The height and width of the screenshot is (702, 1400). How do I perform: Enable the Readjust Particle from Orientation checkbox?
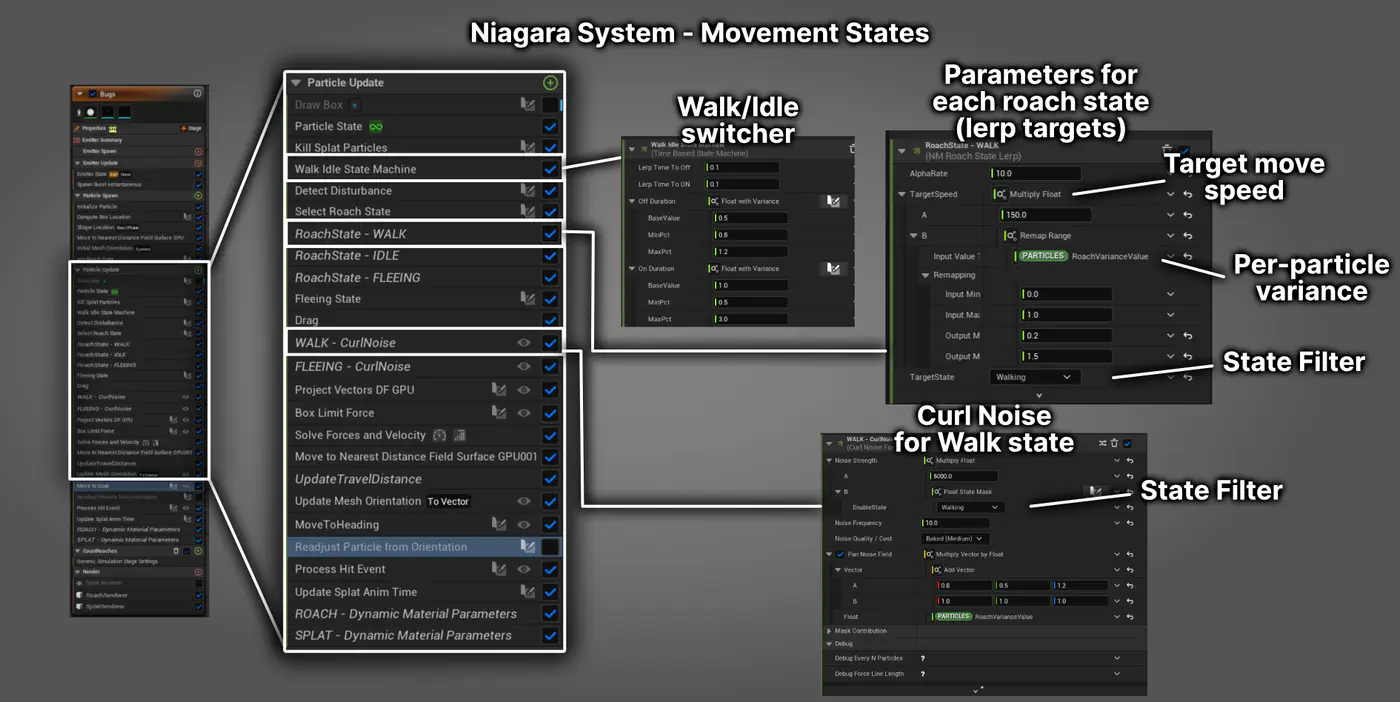pyautogui.click(x=550, y=547)
